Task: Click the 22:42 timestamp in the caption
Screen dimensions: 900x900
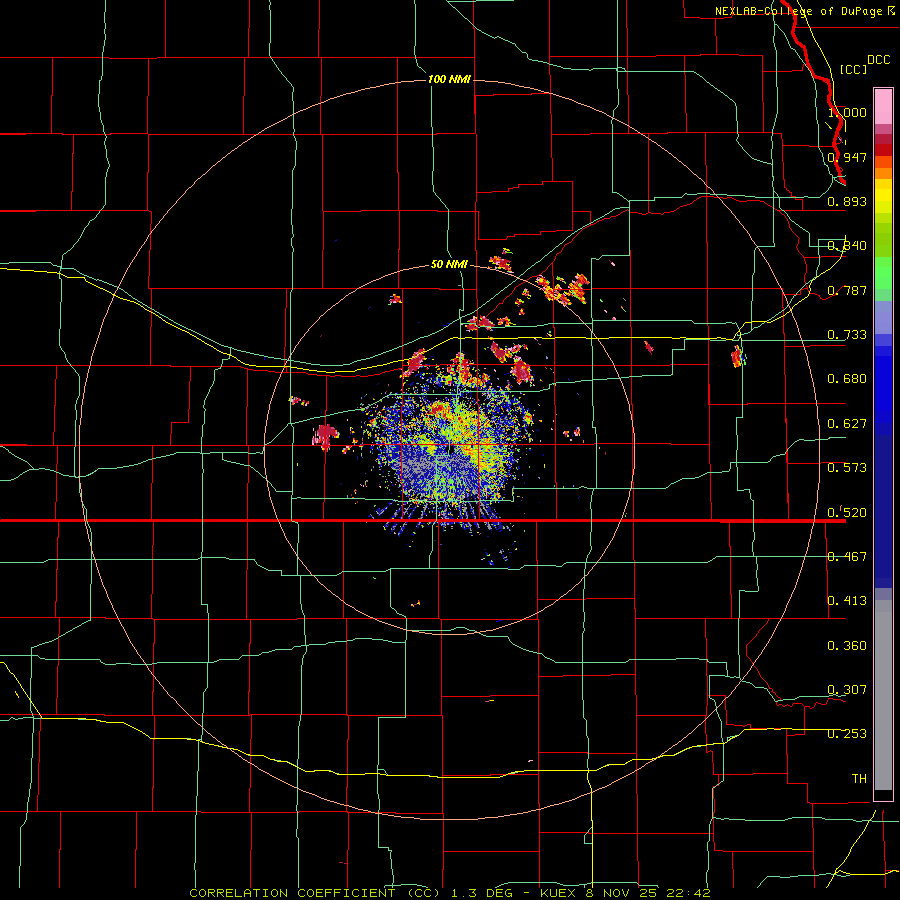Action: (688, 893)
